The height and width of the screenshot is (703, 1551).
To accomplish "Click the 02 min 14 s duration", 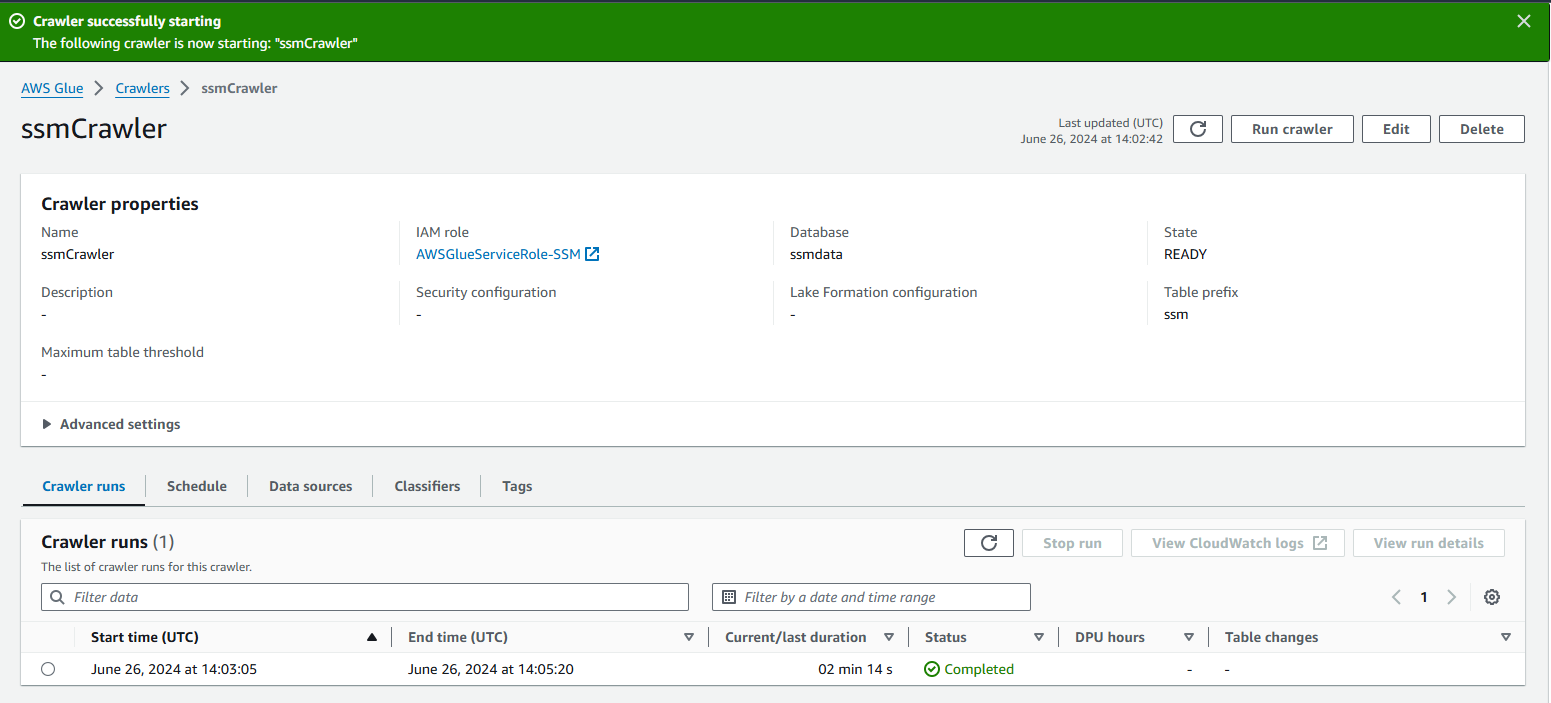I will [x=856, y=669].
